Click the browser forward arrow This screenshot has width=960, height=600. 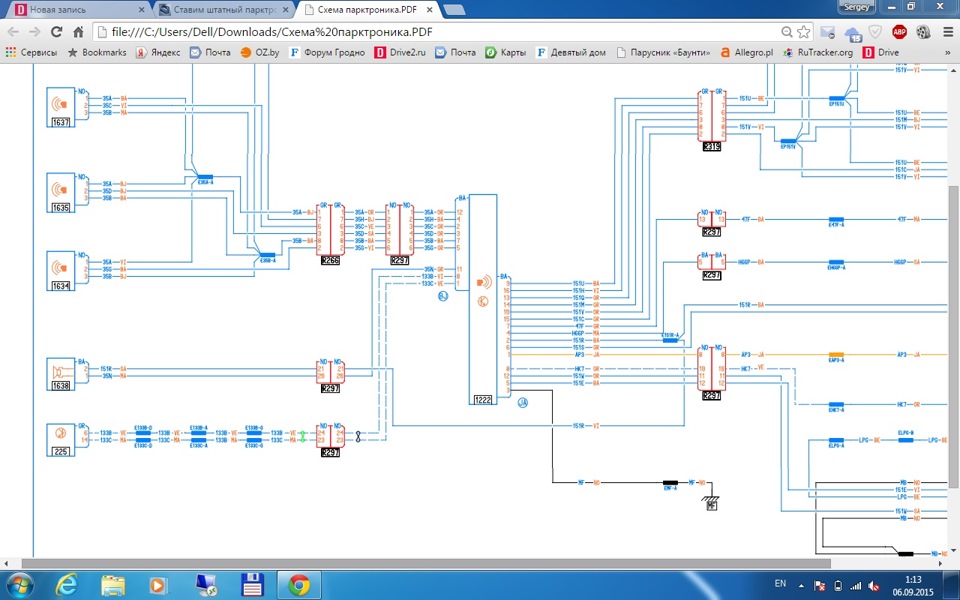click(35, 32)
